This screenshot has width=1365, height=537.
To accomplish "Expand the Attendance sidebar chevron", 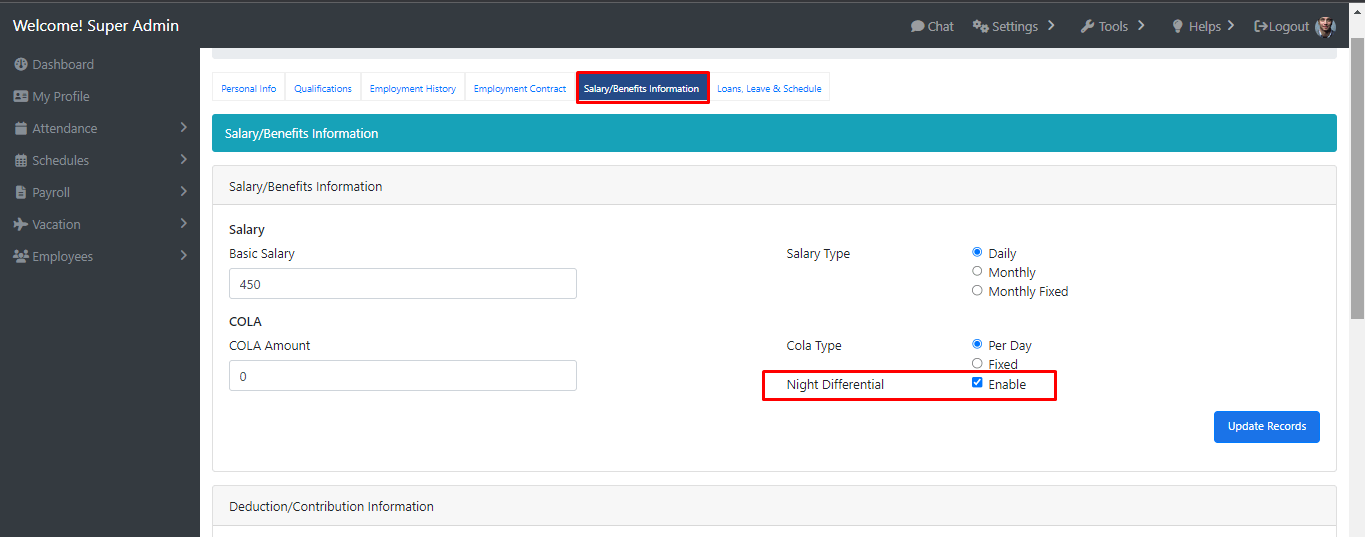I will click(x=184, y=128).
